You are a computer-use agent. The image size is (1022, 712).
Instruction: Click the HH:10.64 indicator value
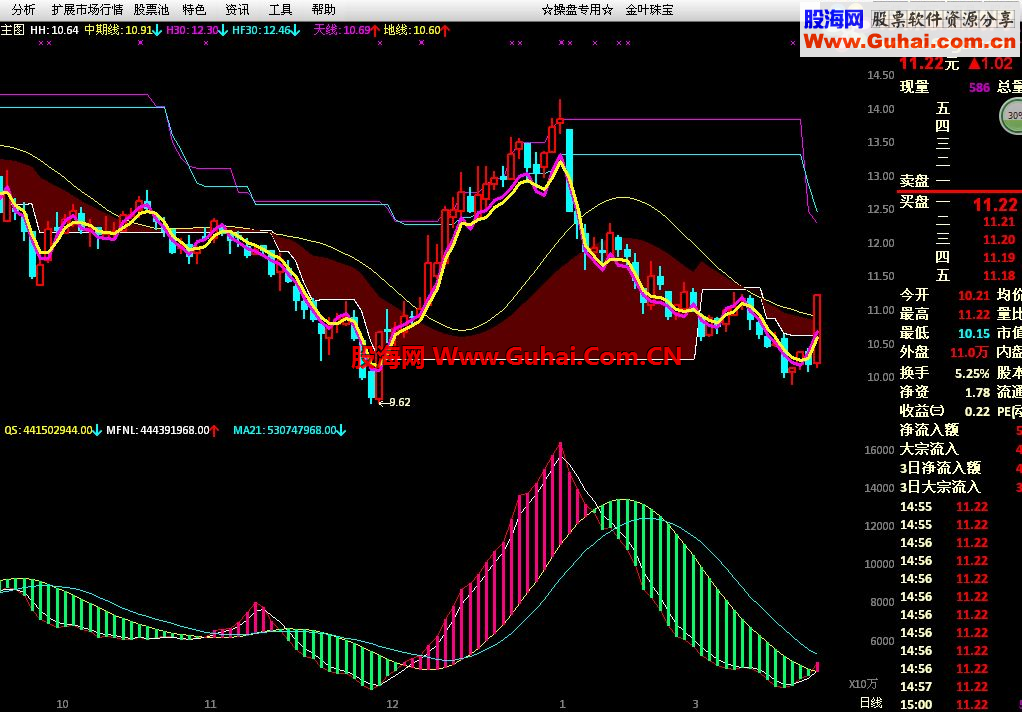(54, 30)
